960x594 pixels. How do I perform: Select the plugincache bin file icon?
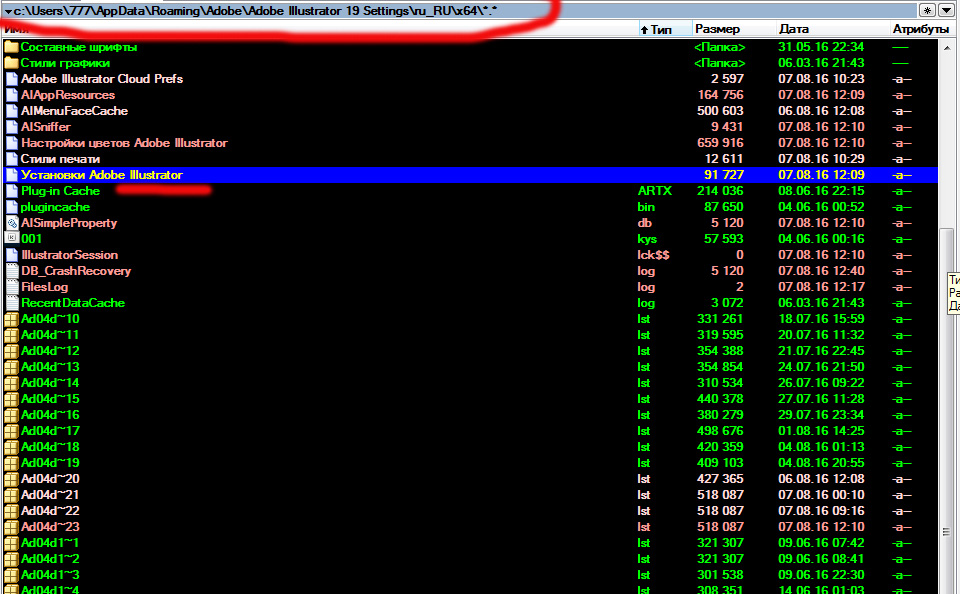tap(12, 207)
